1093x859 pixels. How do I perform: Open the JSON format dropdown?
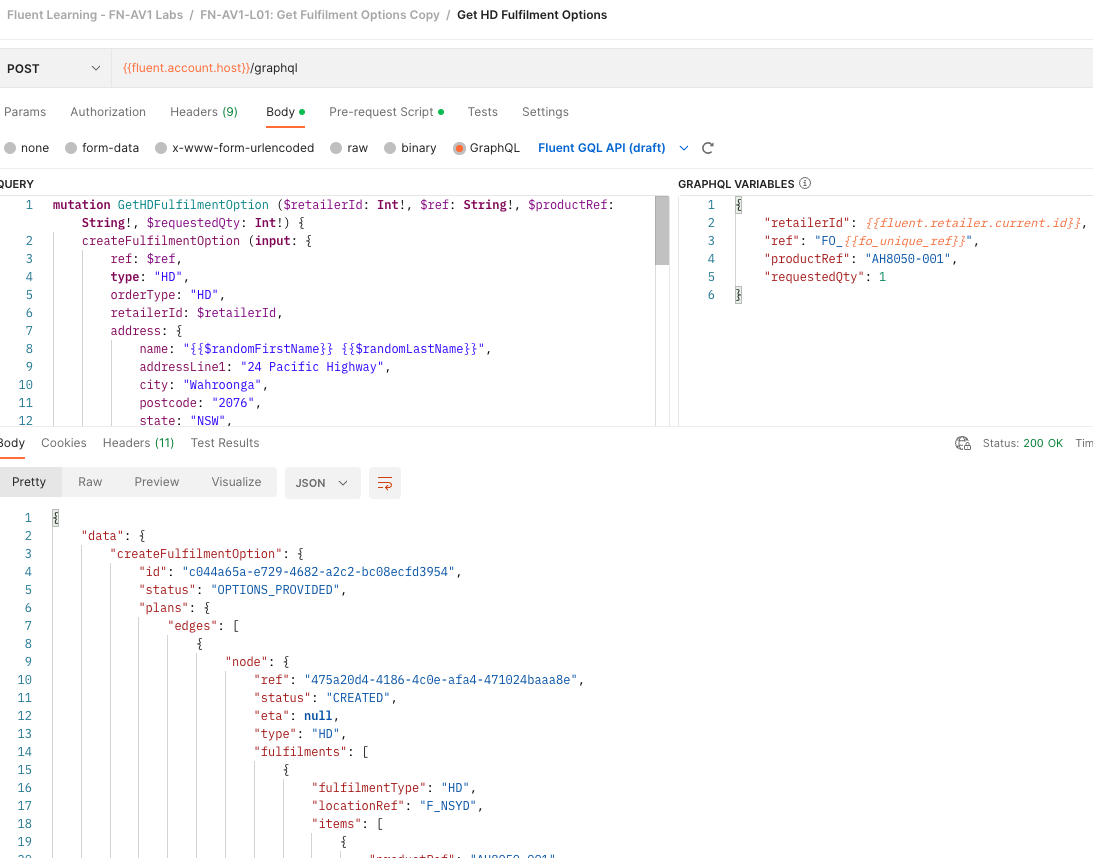[x=322, y=482]
